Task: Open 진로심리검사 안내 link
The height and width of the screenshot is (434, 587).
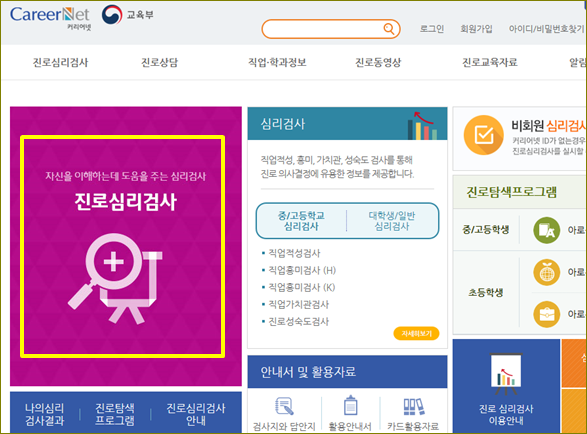Action: coord(196,415)
